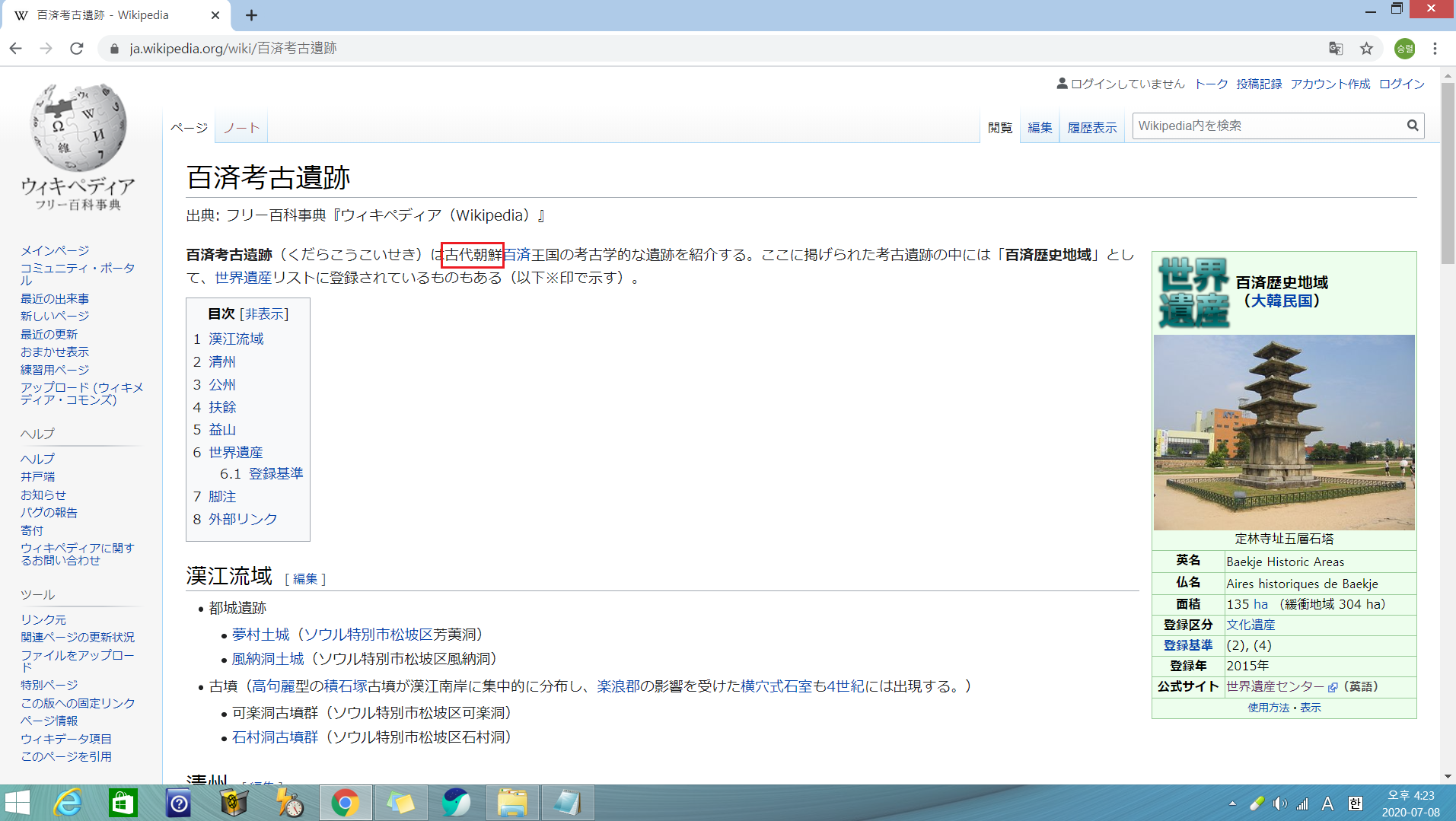Open the taskbar clock showing 2020-07-08
Image resolution: width=1456 pixels, height=821 pixels.
1410,803
